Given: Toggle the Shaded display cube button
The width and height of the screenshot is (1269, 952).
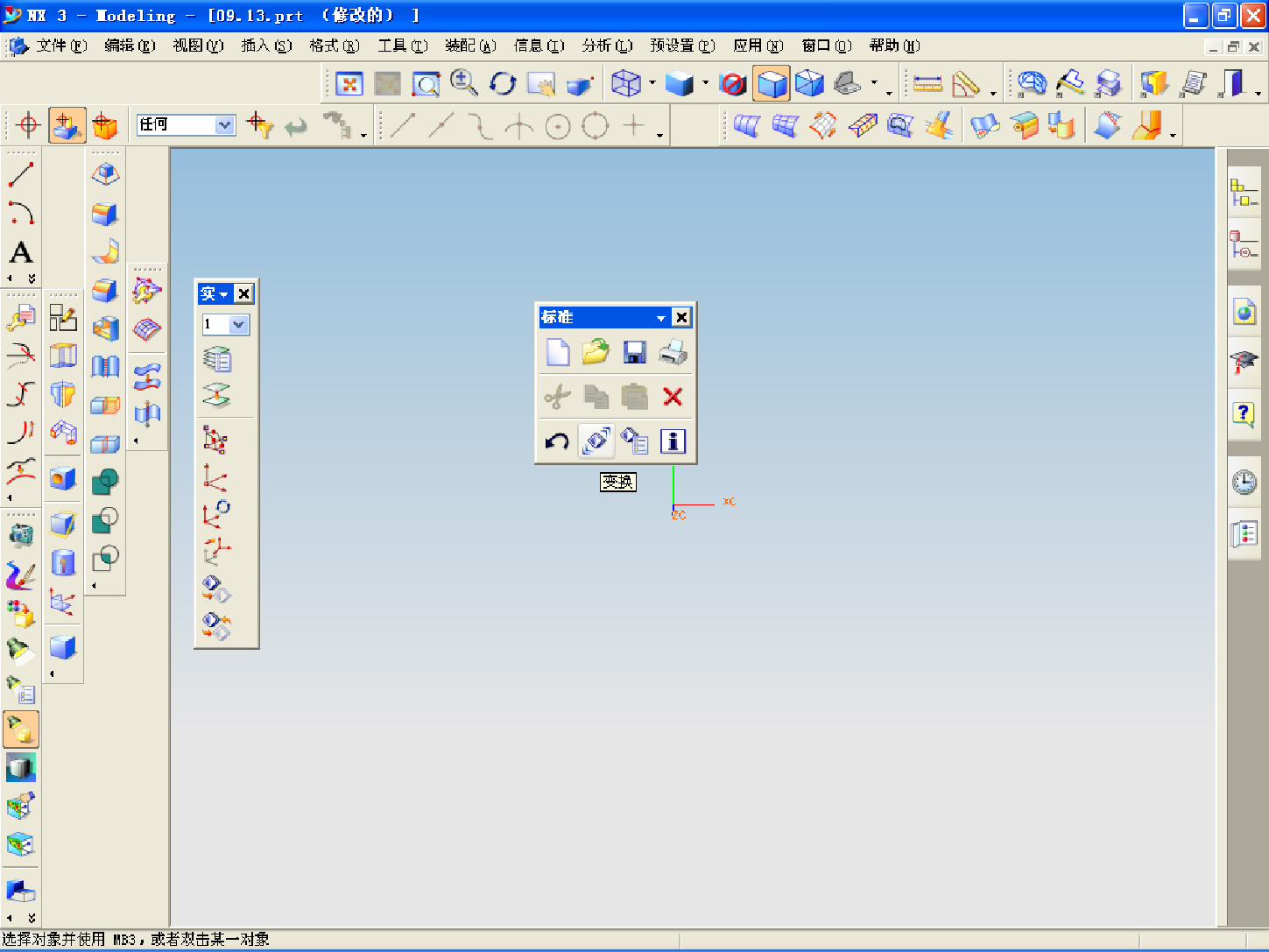Looking at the screenshot, I should [x=771, y=83].
